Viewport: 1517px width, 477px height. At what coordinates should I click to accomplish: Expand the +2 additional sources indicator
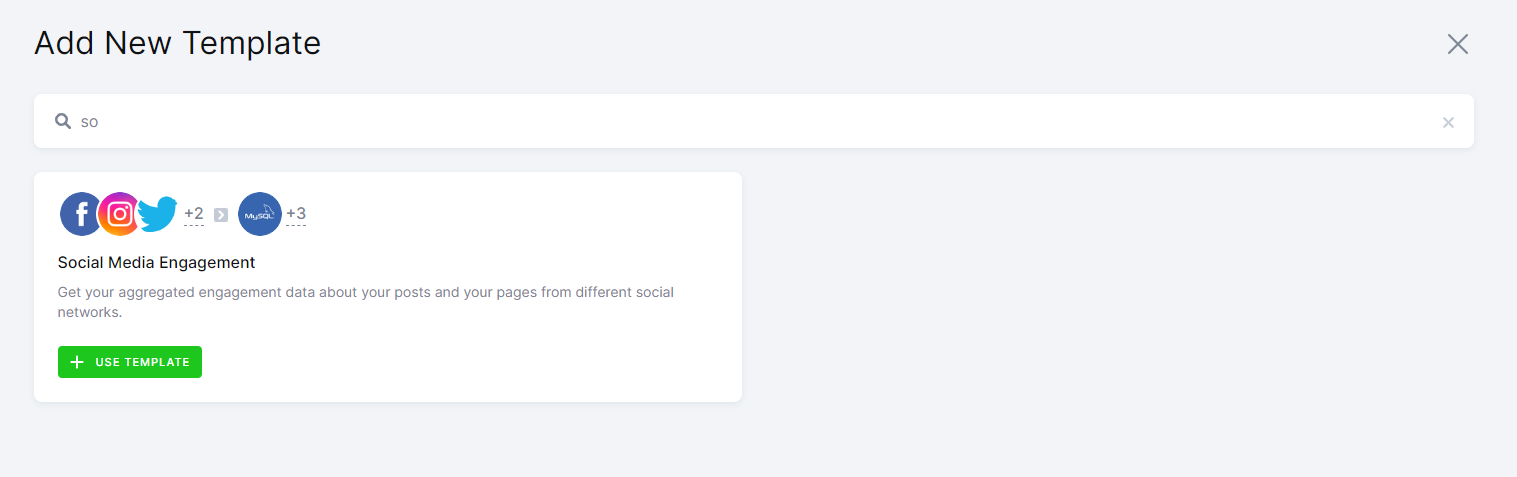click(194, 214)
